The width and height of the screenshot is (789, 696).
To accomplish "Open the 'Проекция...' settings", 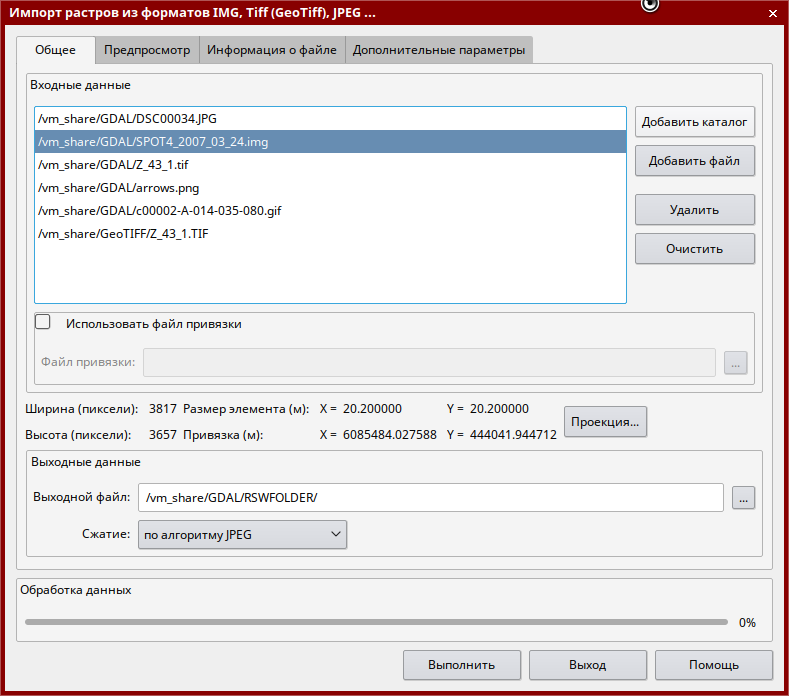I will click(x=606, y=422).
